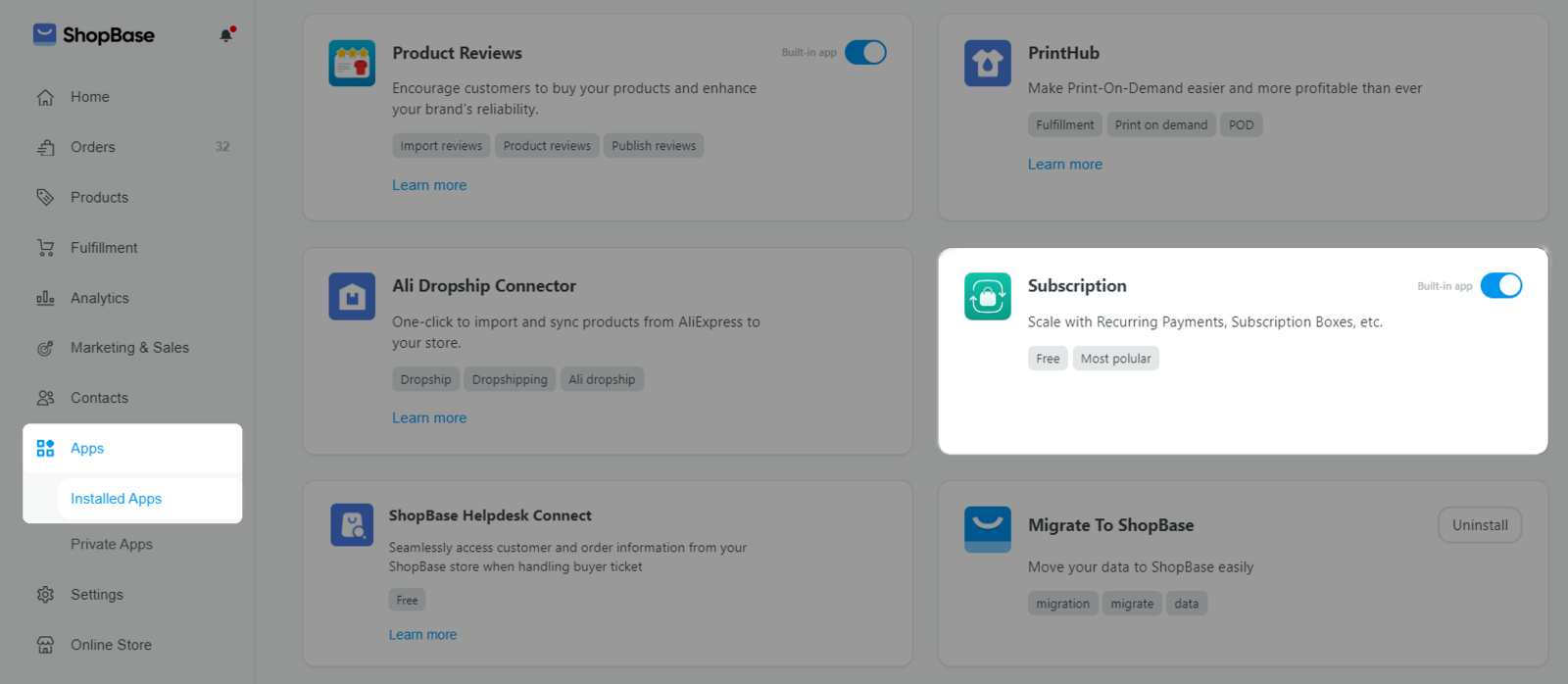
Task: Click the Migrate To ShopBase icon
Action: click(x=987, y=529)
